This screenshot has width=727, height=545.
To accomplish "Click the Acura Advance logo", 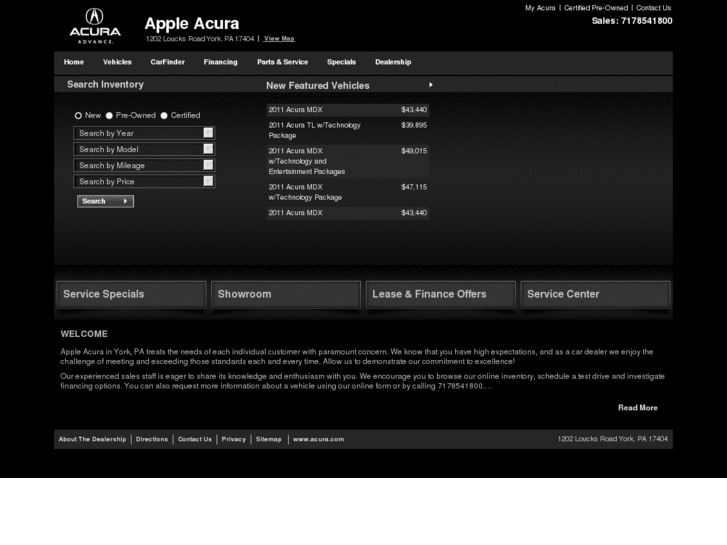I will point(95,26).
